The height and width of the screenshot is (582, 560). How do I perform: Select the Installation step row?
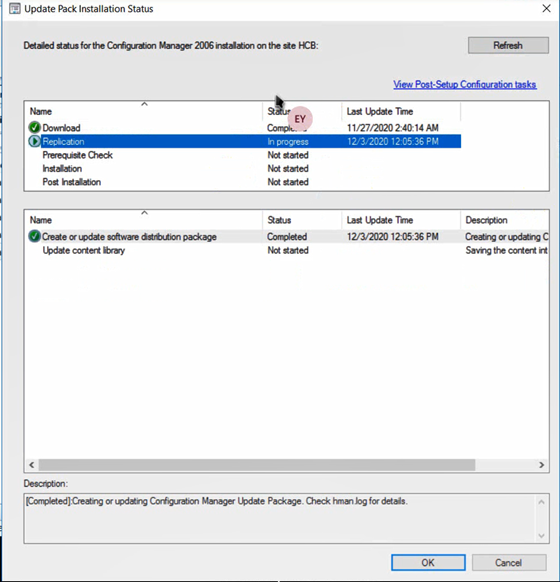[x=244, y=169]
